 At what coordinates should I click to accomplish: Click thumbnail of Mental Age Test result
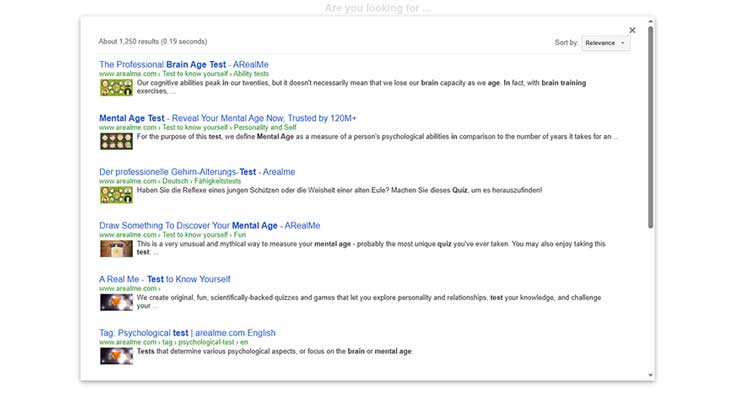tap(116, 141)
